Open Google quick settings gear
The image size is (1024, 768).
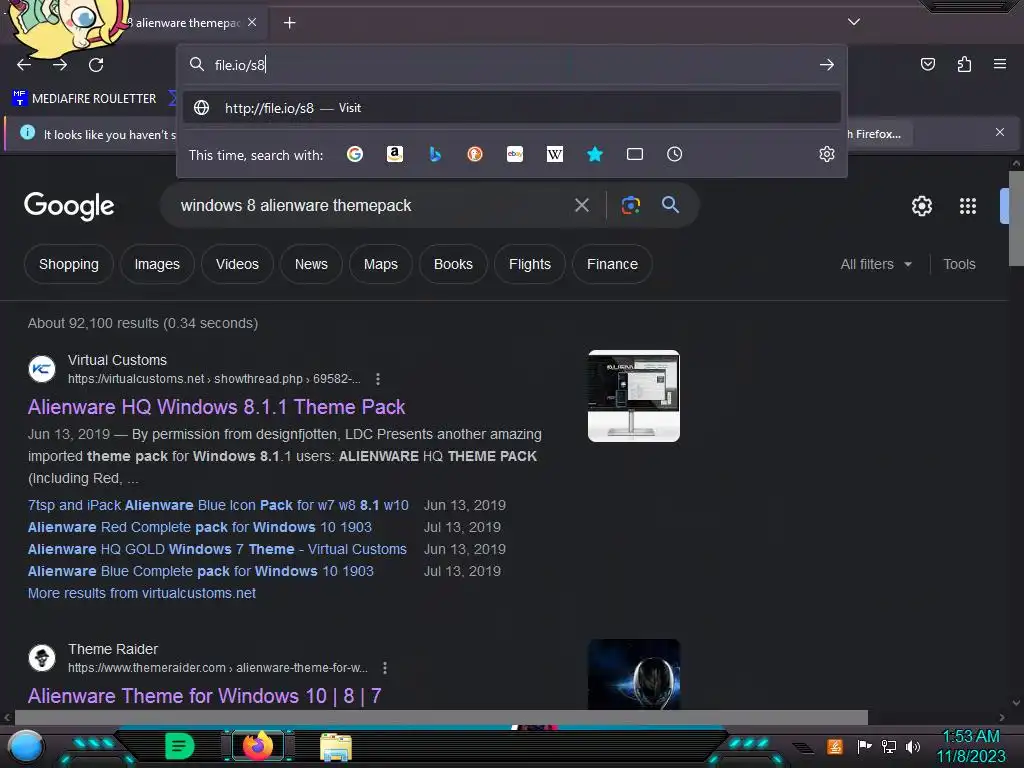921,206
